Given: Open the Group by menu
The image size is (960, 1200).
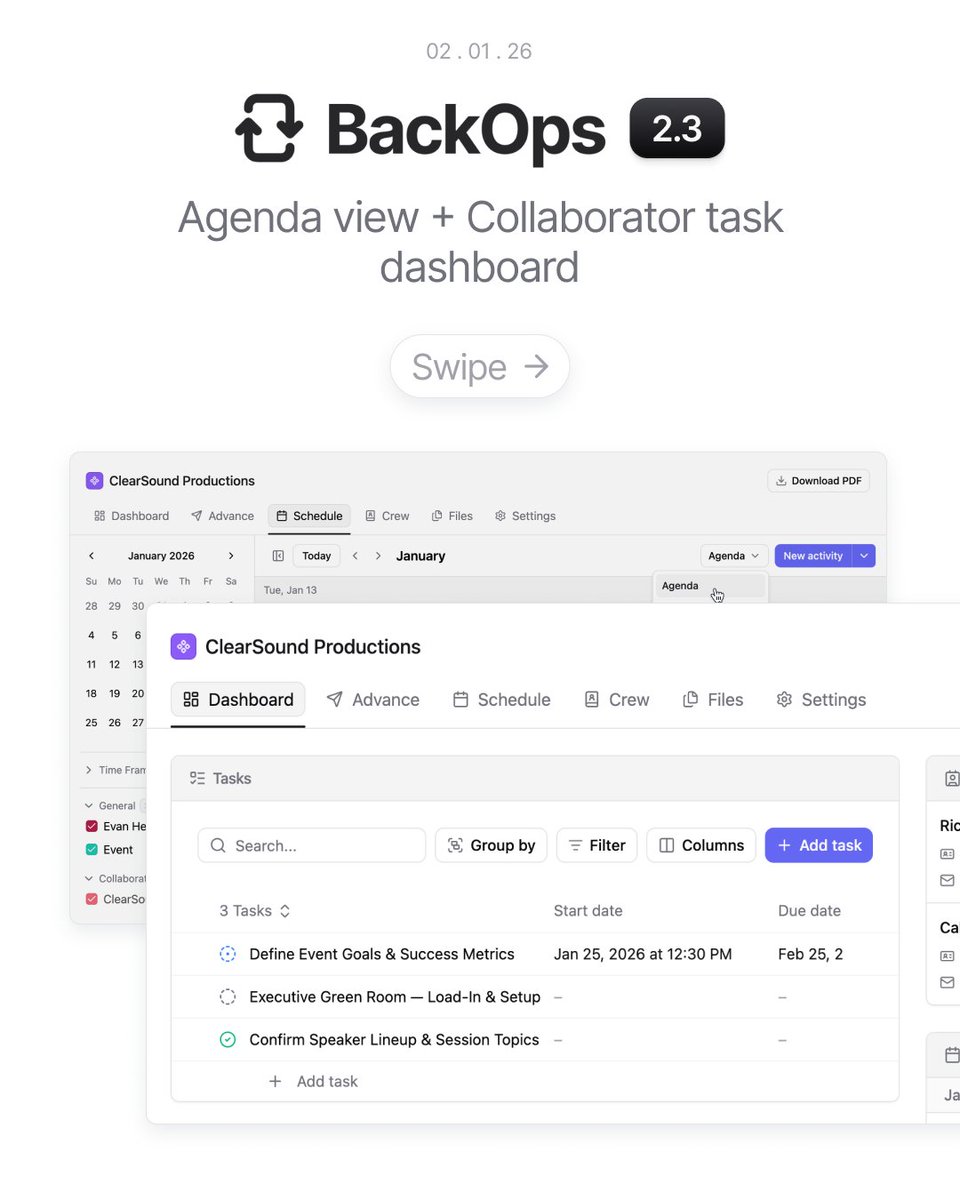Looking at the screenshot, I should click(491, 845).
